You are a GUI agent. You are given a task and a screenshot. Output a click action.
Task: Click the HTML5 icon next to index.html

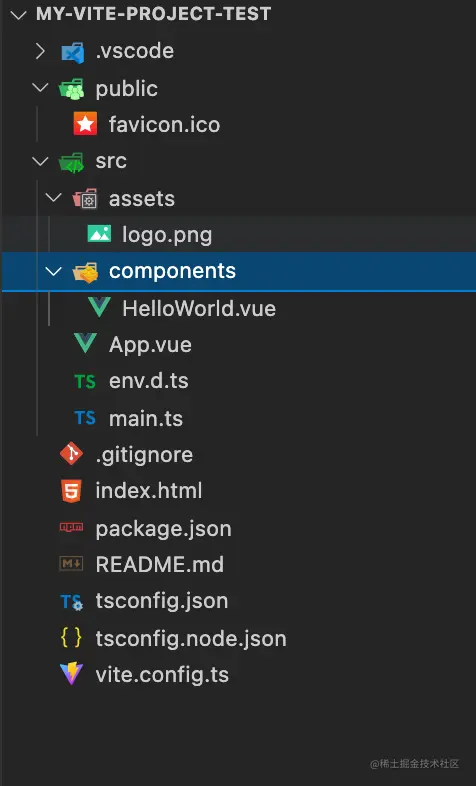tap(71, 490)
